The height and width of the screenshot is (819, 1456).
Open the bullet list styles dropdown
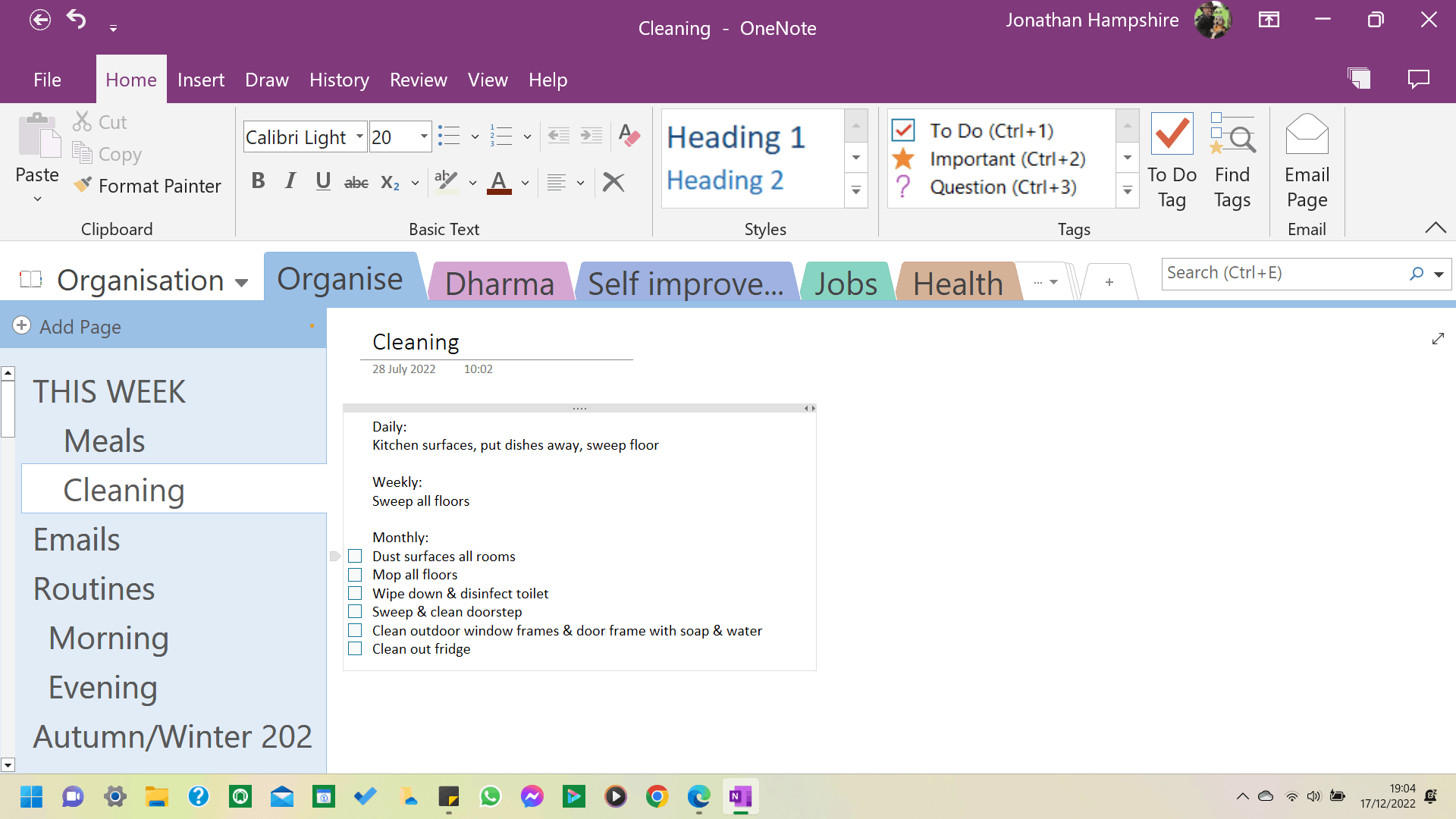[475, 136]
